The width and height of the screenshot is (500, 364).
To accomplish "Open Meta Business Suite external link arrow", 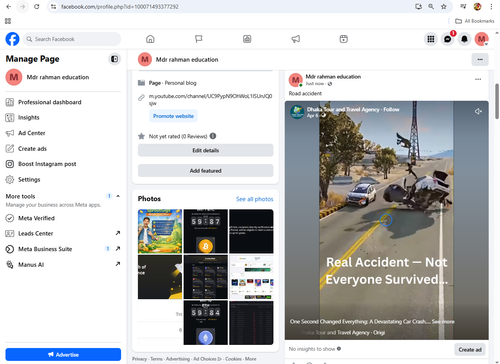I will pos(118,249).
